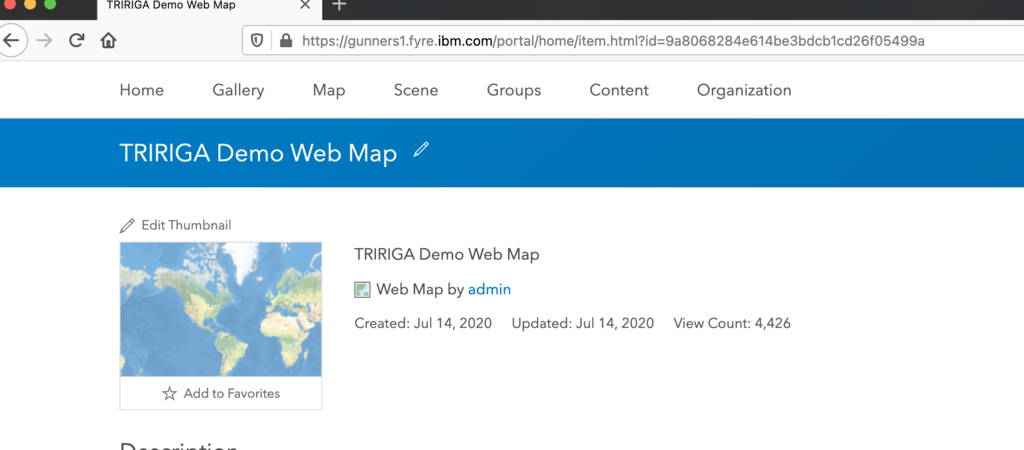Click the Add to Favorites star icon

coord(170,393)
